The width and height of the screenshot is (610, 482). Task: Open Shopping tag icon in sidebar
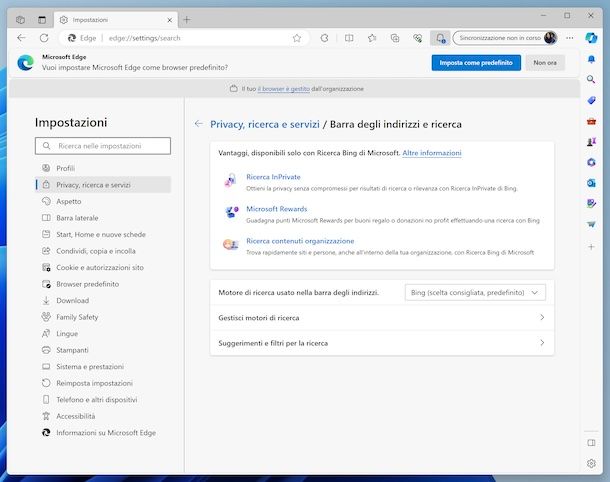click(x=591, y=100)
